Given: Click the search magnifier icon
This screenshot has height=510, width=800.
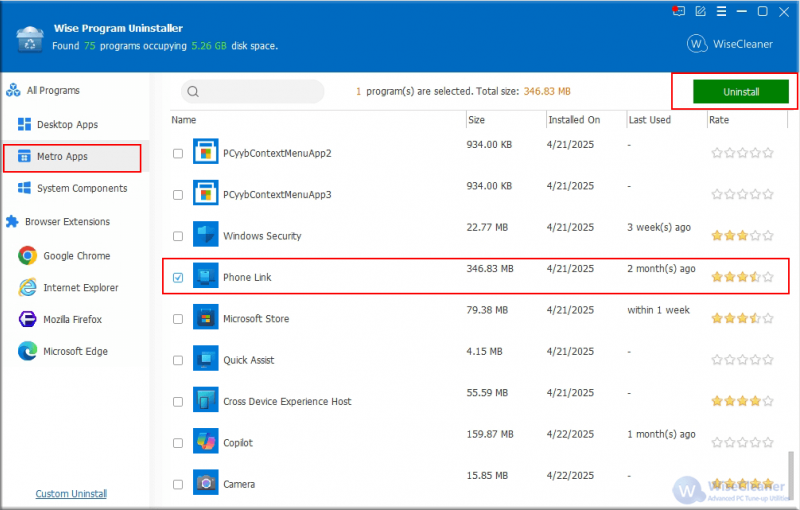Looking at the screenshot, I should click(x=193, y=92).
